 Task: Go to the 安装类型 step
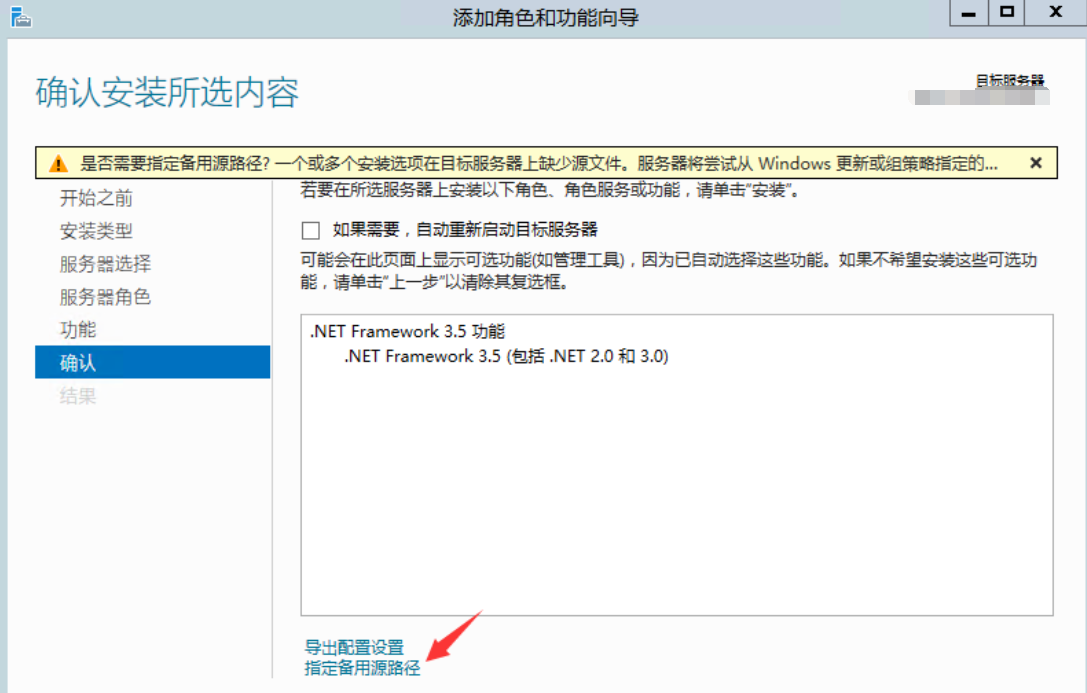(x=96, y=231)
